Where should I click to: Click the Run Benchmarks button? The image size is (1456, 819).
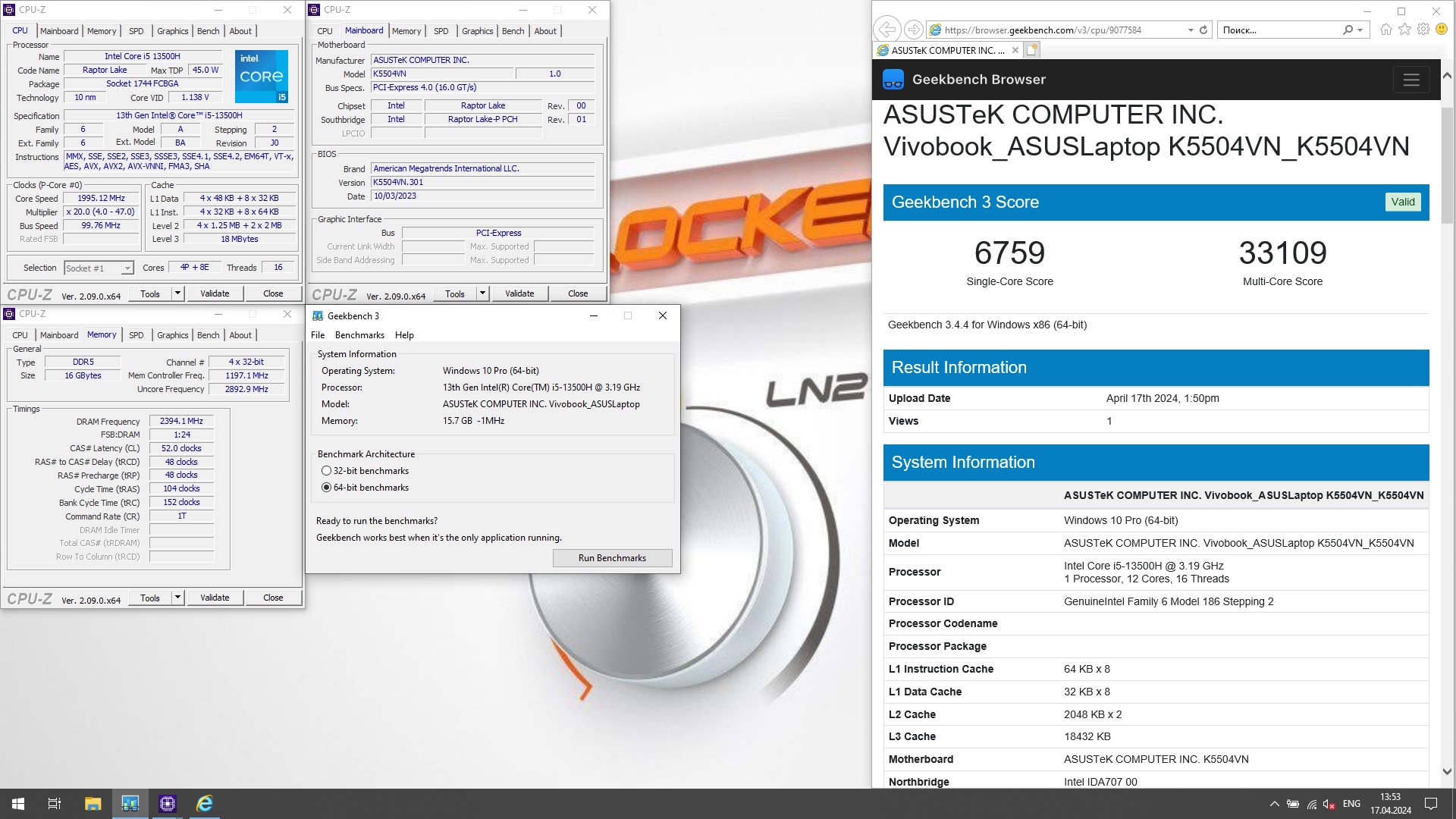612,558
